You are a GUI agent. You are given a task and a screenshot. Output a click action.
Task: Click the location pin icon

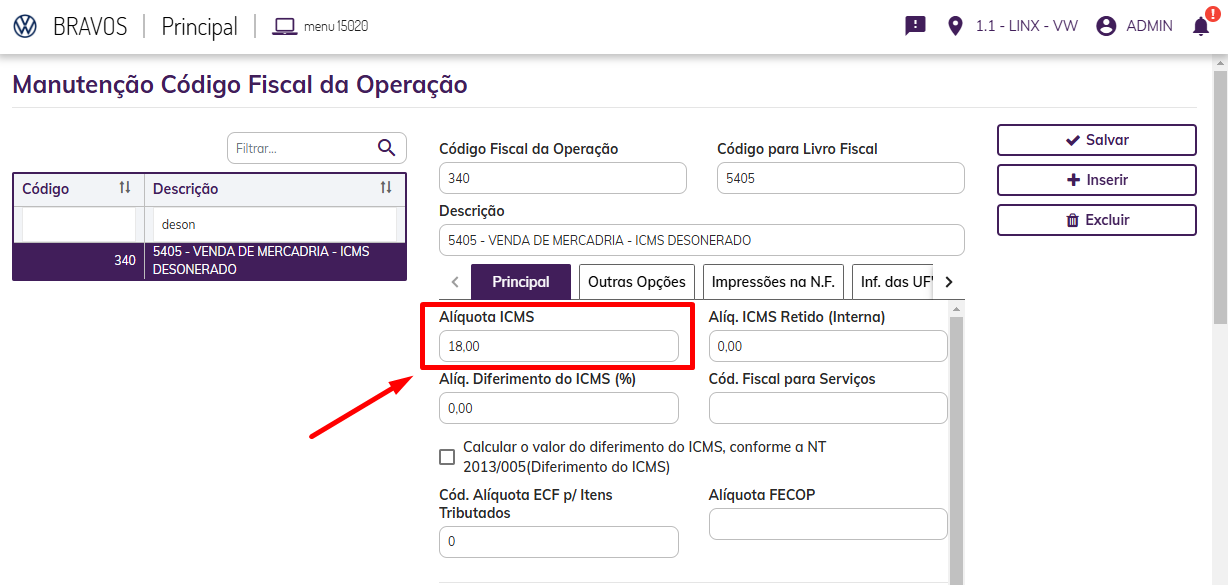point(955,26)
